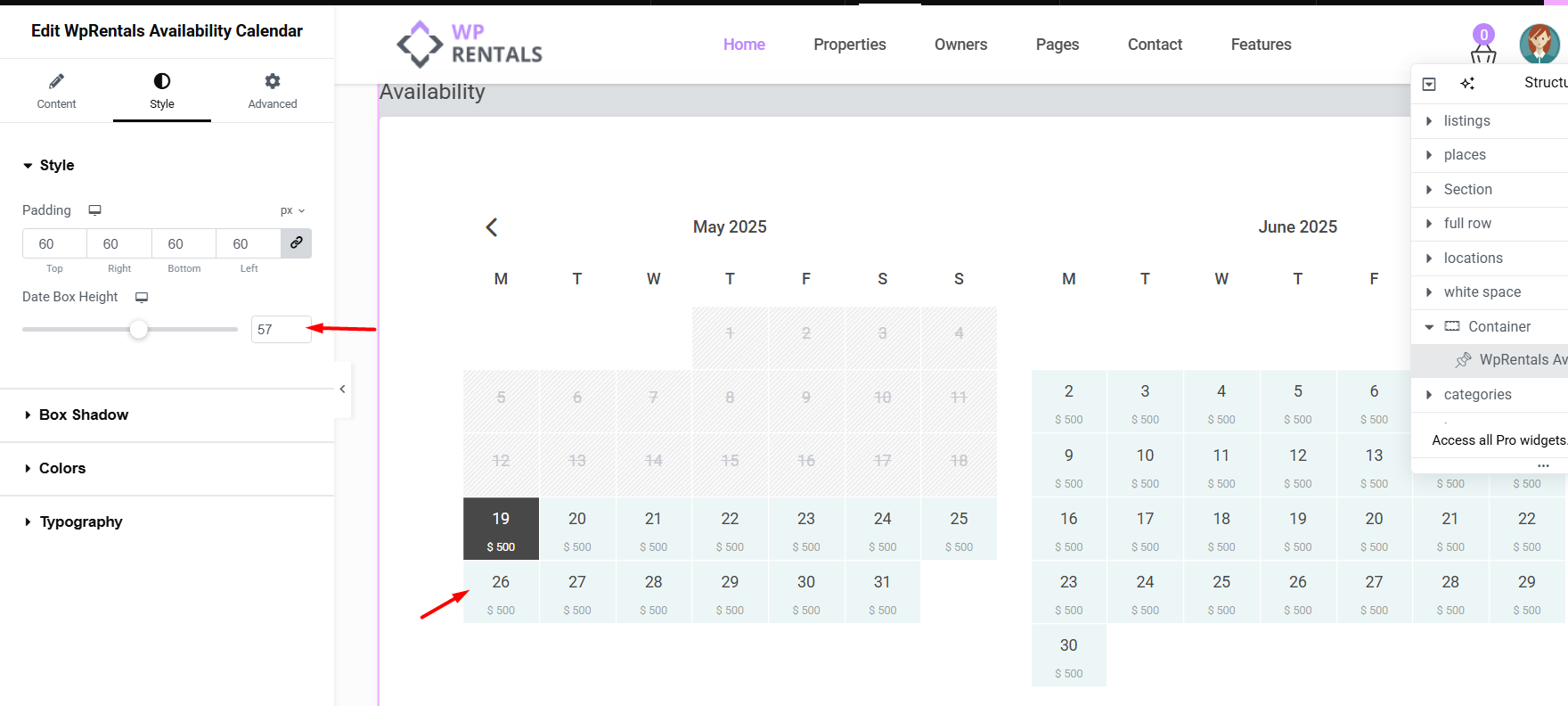Click the Access all Pro widgets link
This screenshot has width=1568, height=706.
(x=1499, y=440)
